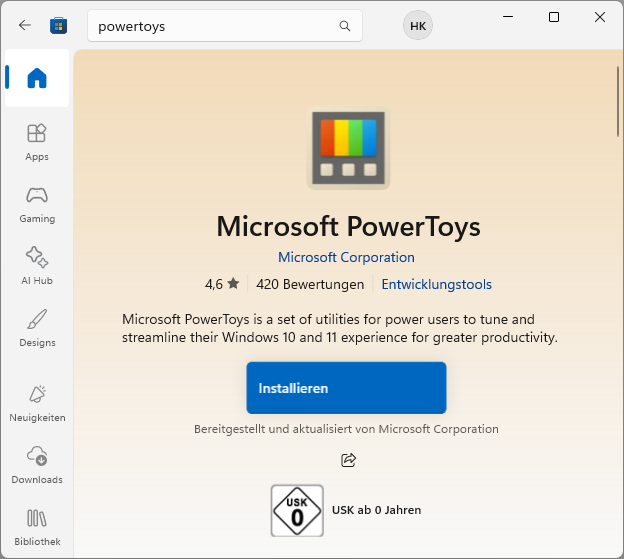Open the Gaming section
Image resolution: width=624 pixels, height=559 pixels.
coord(37,203)
